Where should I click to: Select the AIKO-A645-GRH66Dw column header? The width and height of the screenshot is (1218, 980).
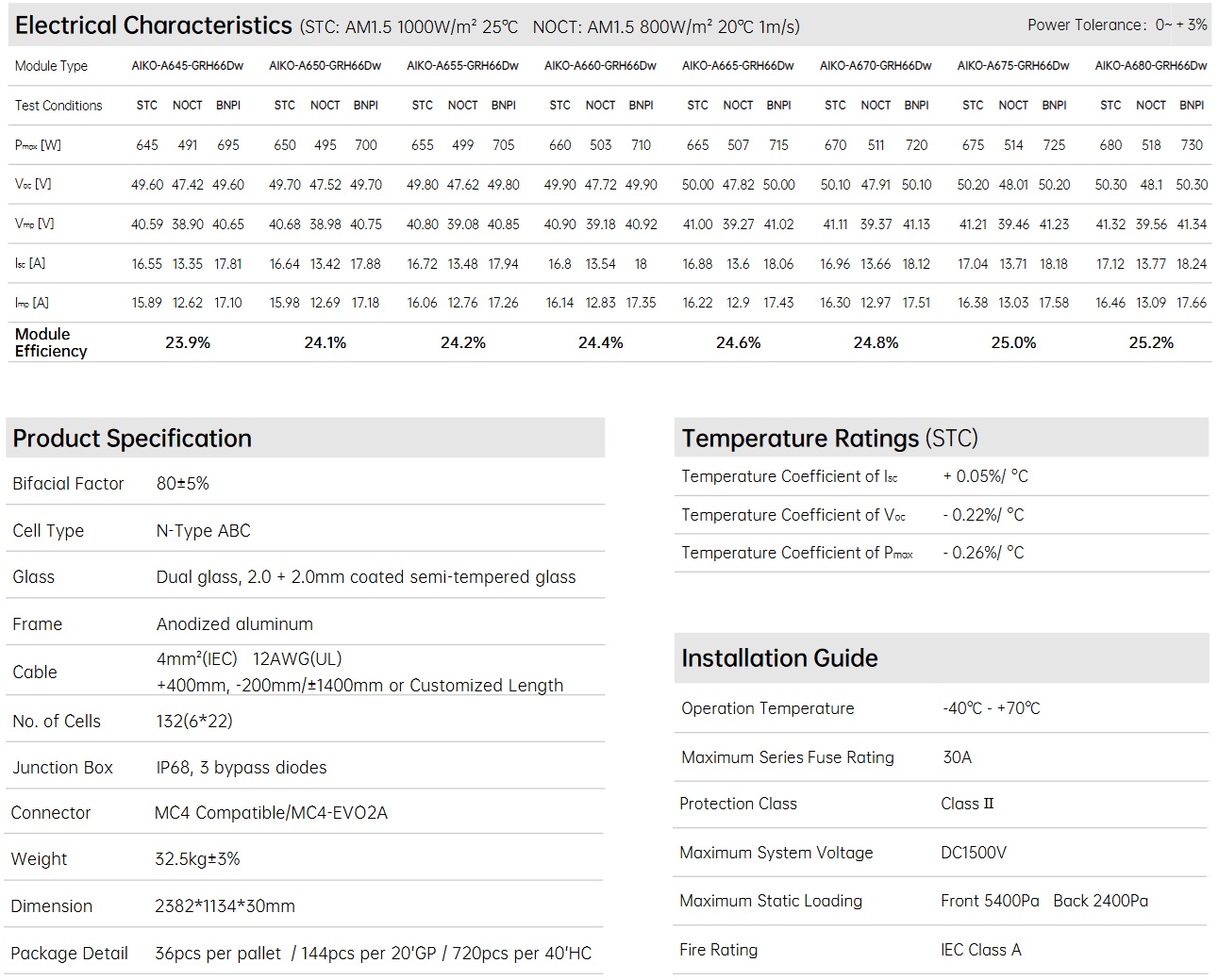click(188, 66)
